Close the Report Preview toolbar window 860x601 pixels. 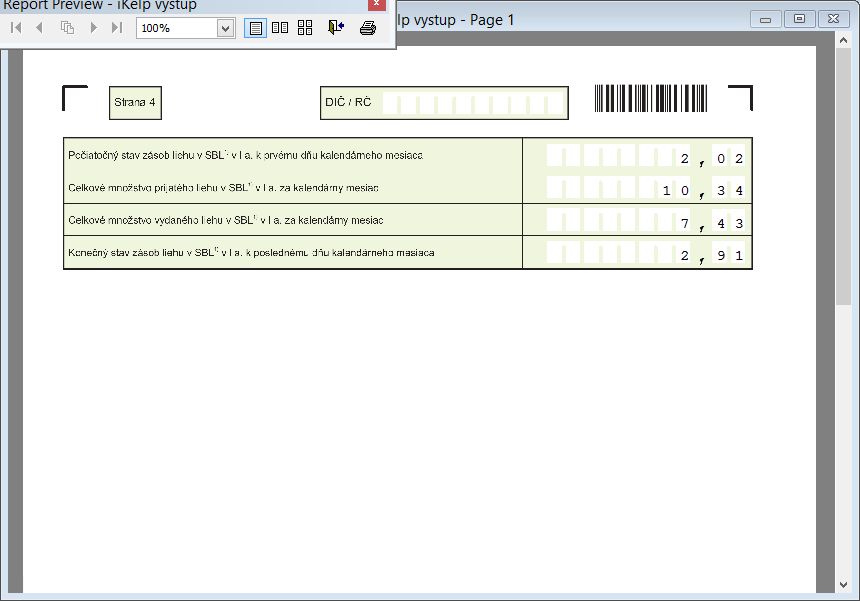[377, 4]
